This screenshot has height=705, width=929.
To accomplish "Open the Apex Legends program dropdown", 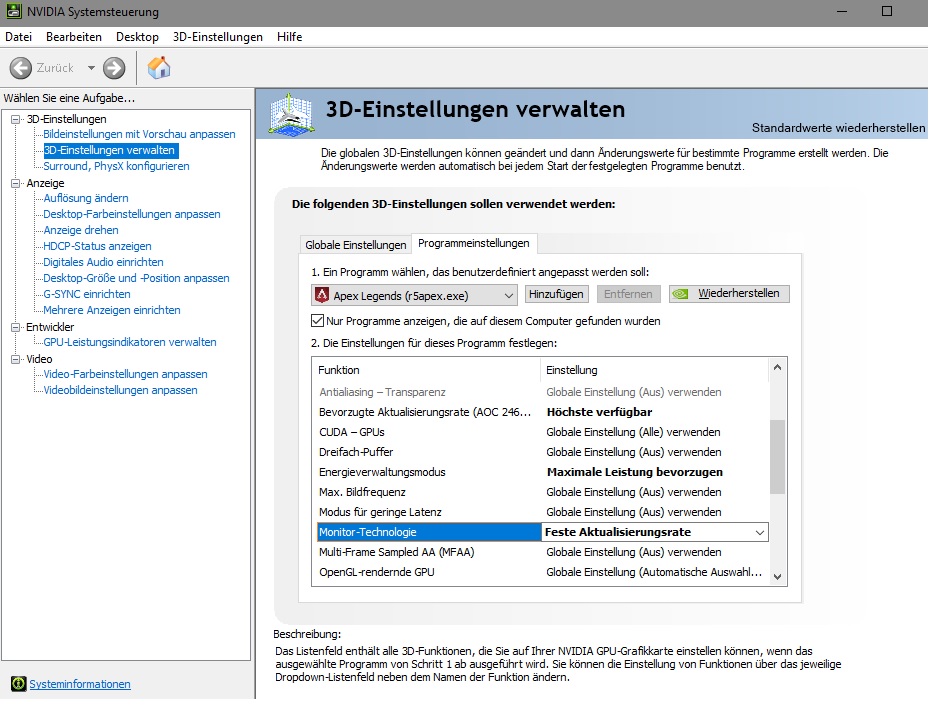I will [414, 295].
